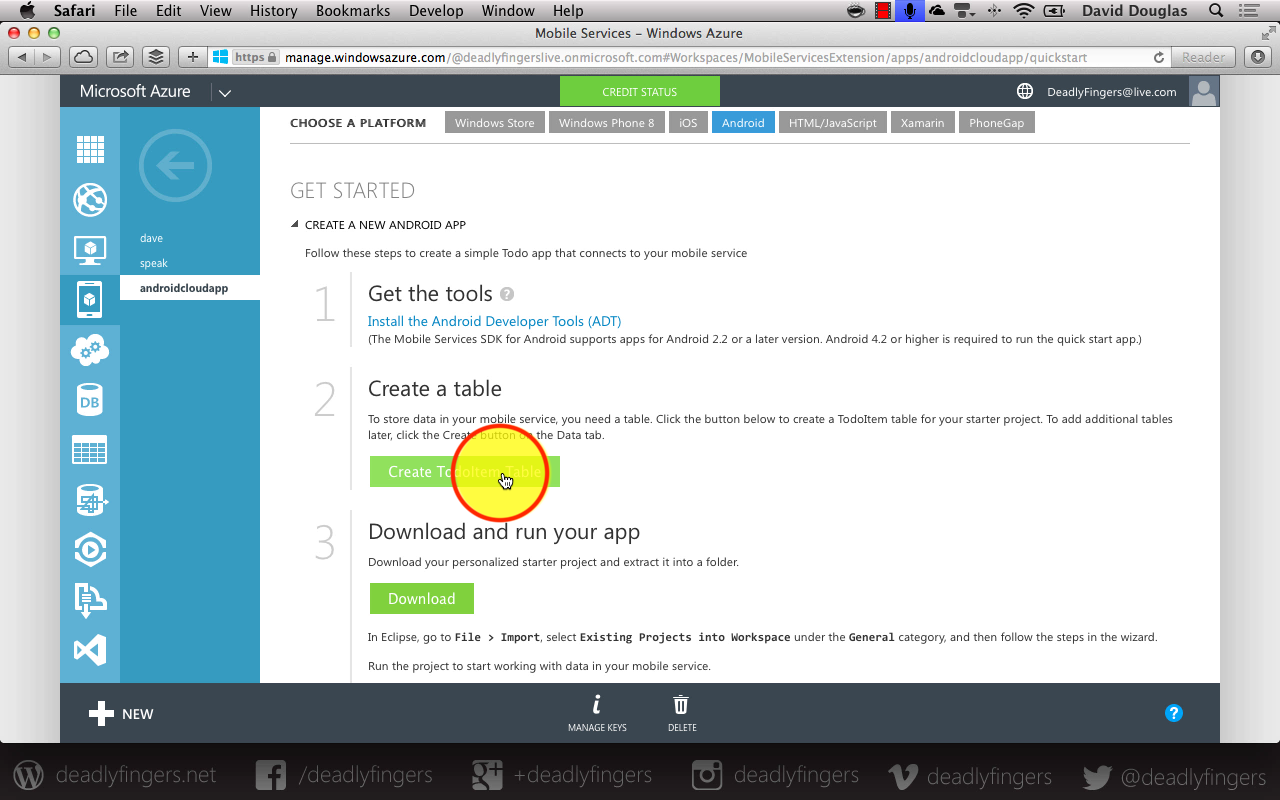Click the green Download button
Image resolution: width=1280 pixels, height=800 pixels.
point(422,599)
